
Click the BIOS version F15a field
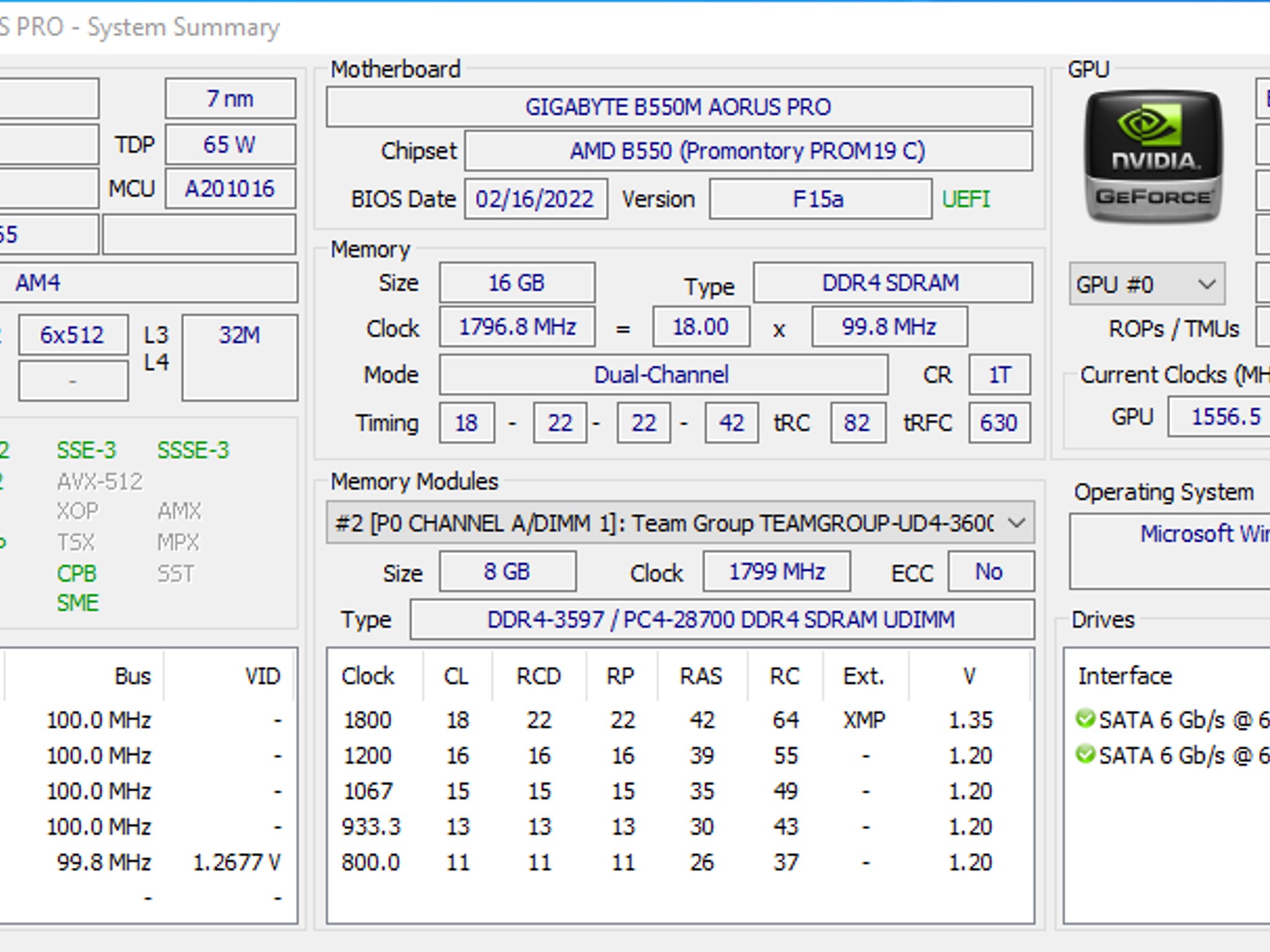(x=820, y=199)
